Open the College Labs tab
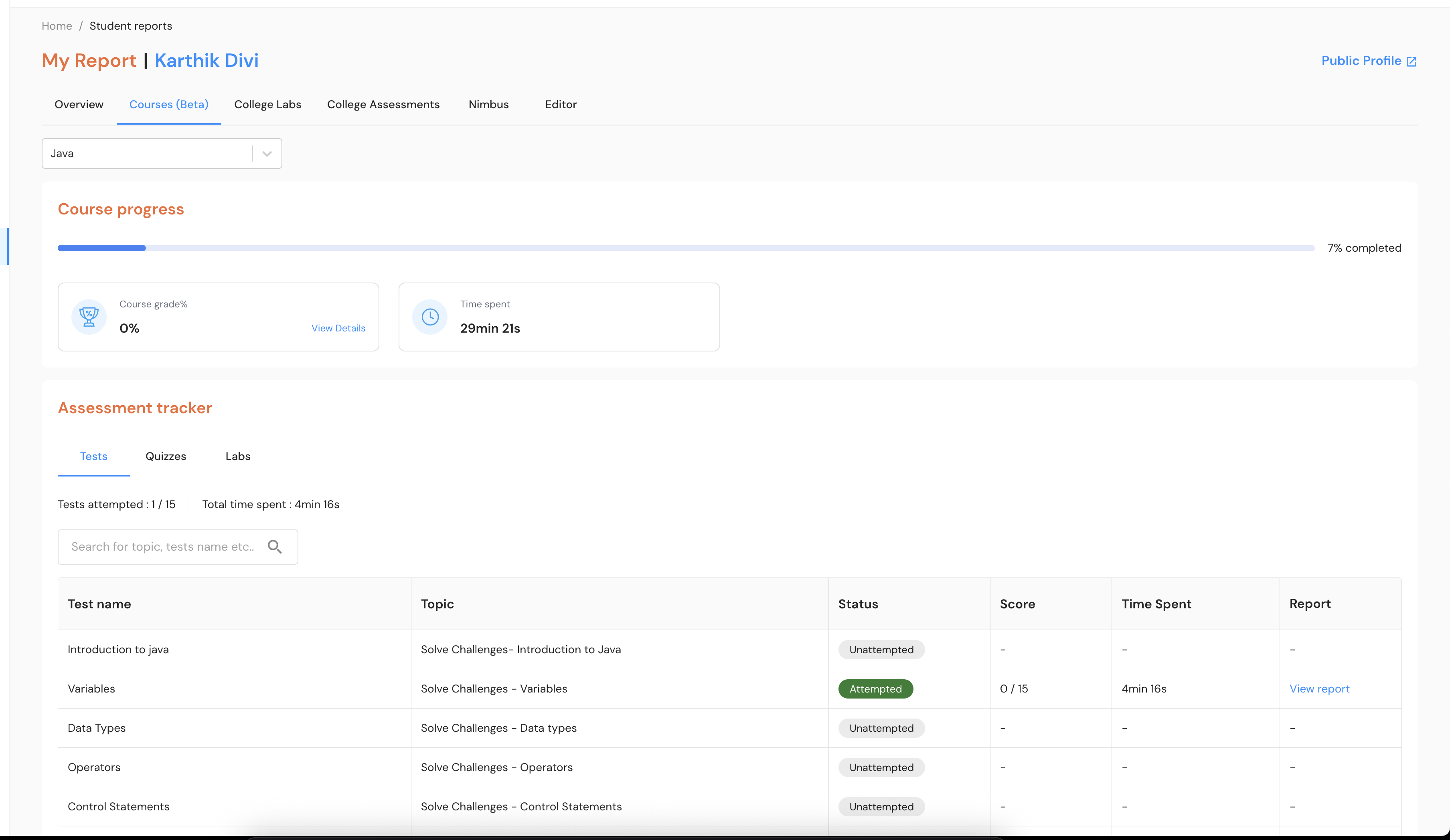The height and width of the screenshot is (840, 1450). tap(267, 105)
